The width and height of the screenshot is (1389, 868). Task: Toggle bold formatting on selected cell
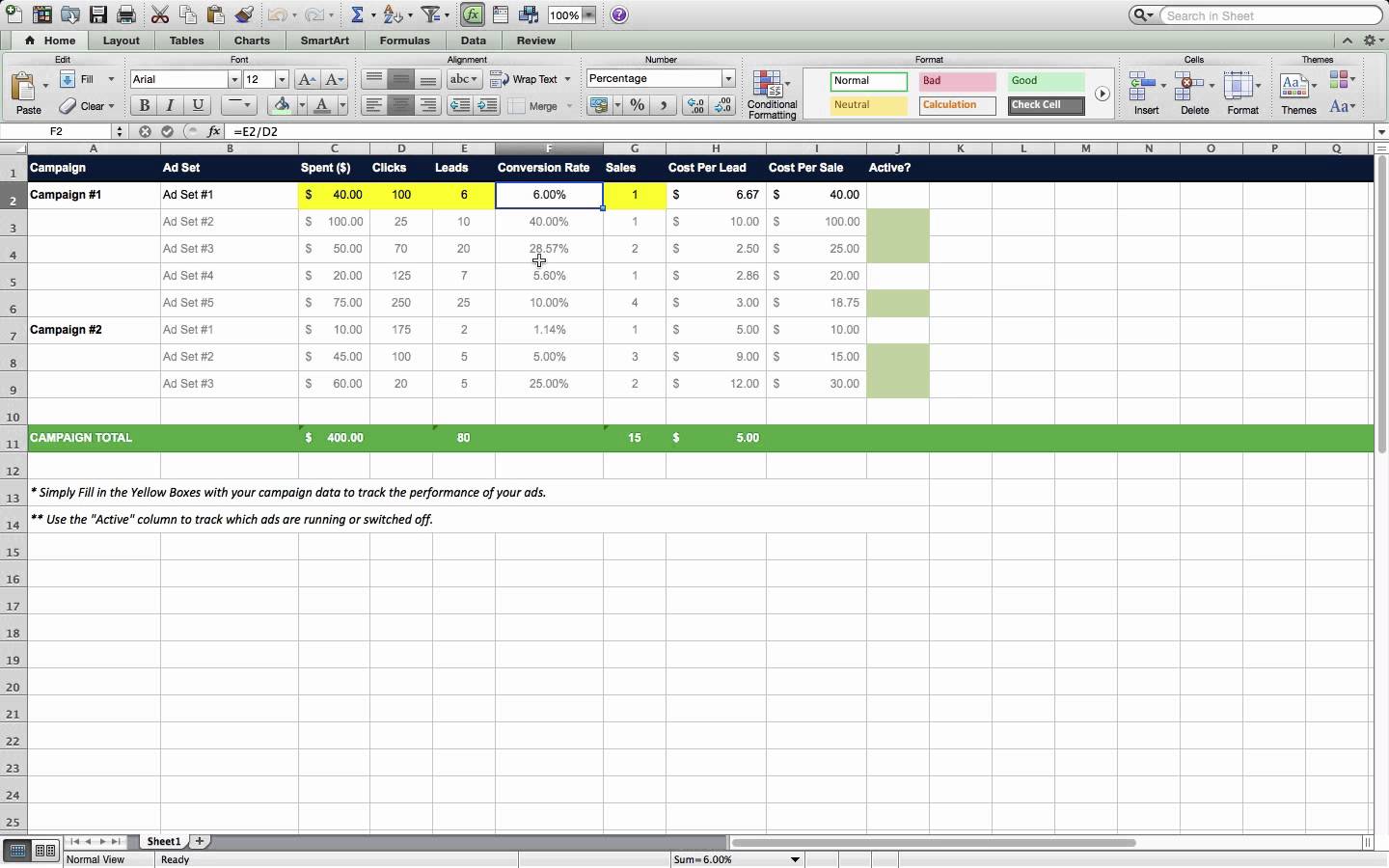coord(144,105)
